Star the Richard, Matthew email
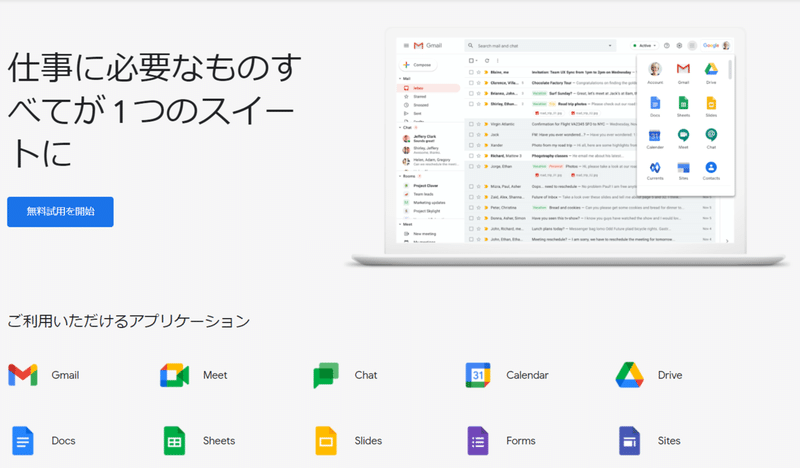 coord(479,156)
